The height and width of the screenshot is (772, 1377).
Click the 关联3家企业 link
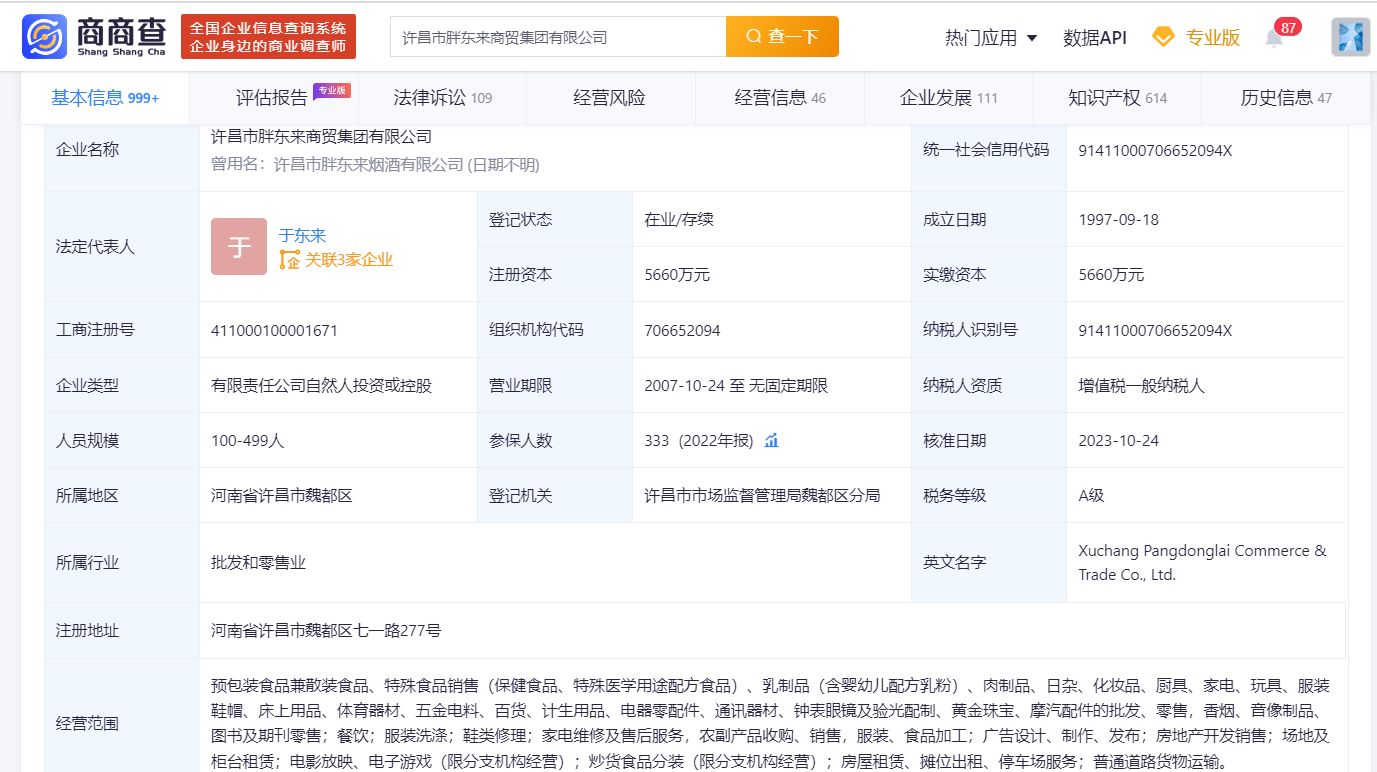click(x=336, y=260)
